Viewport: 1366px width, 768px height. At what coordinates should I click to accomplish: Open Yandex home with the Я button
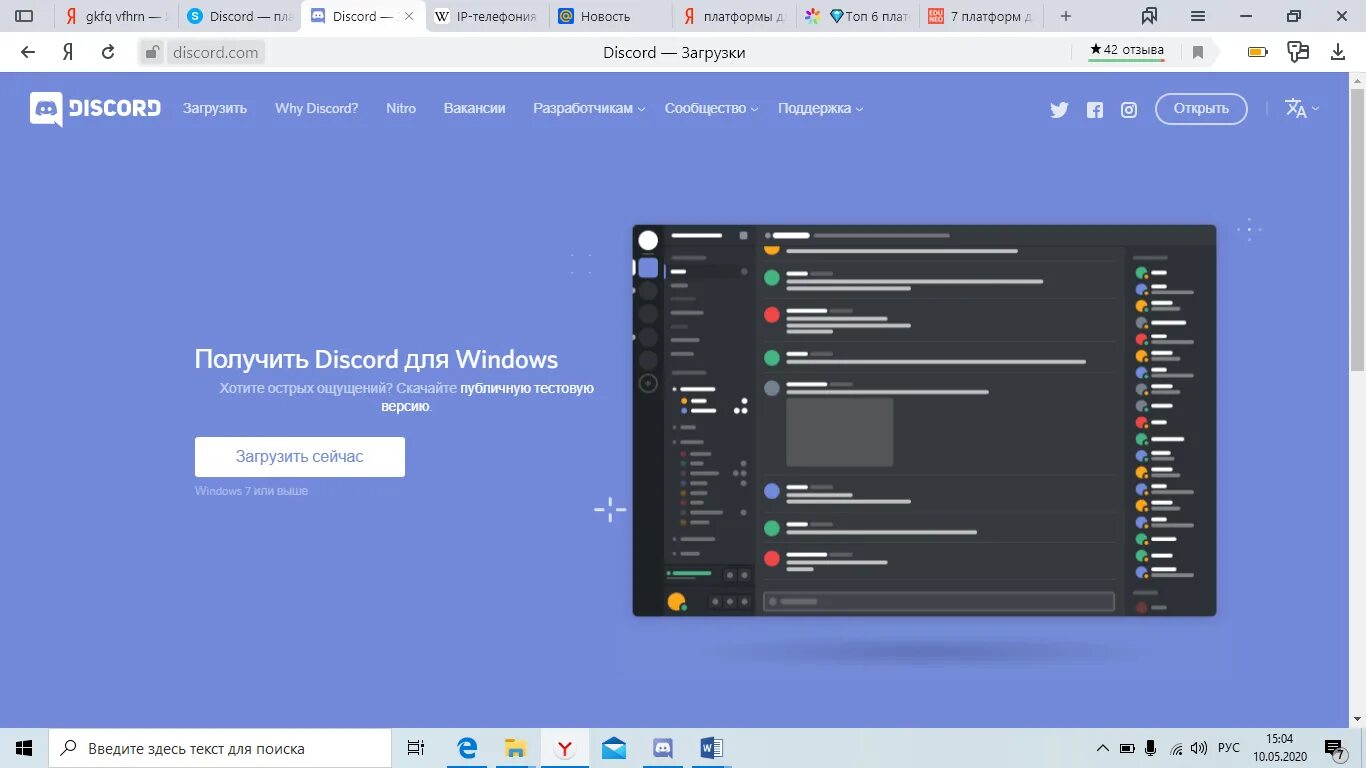tap(68, 52)
